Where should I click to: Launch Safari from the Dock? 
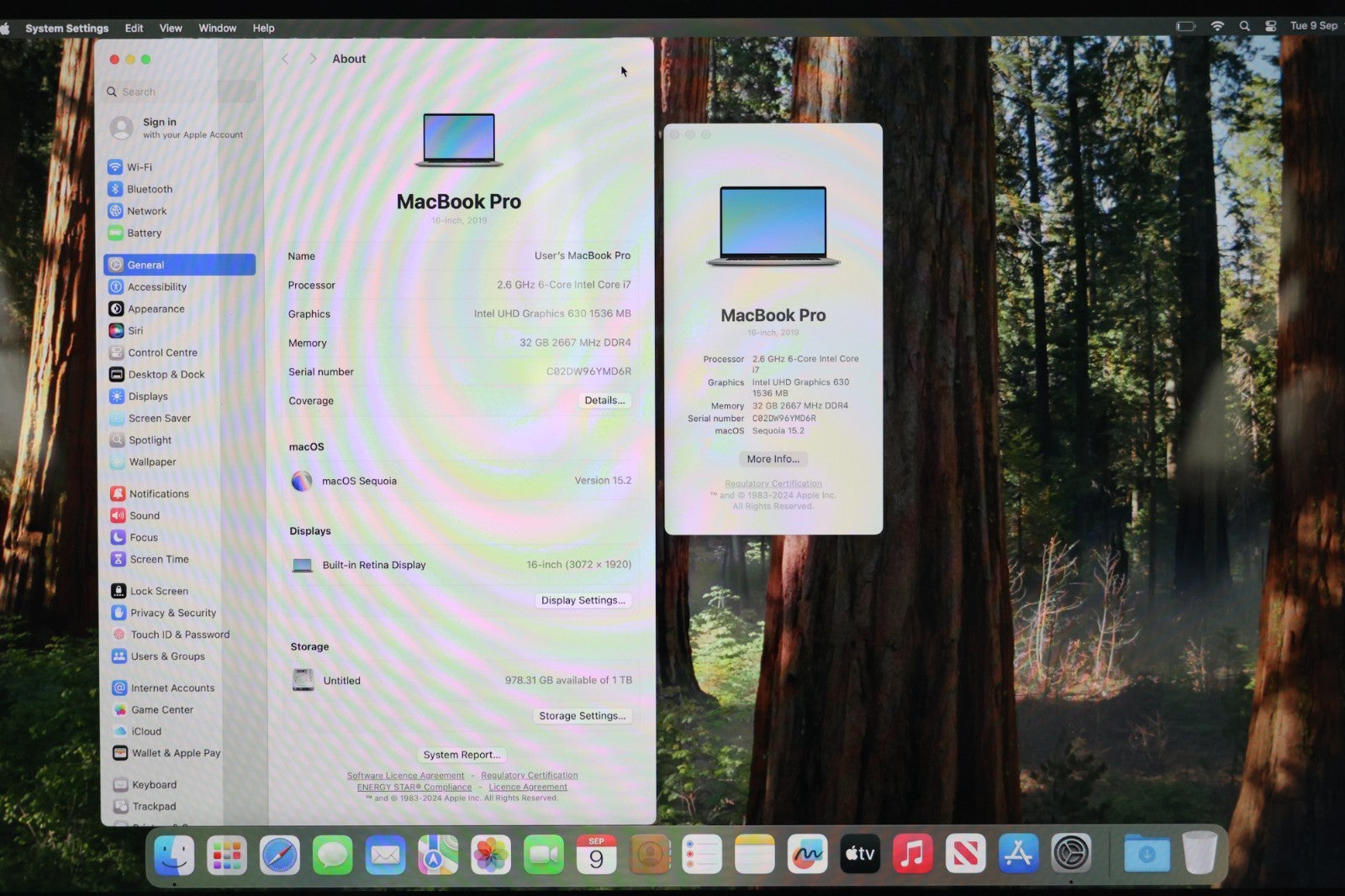pyautogui.click(x=279, y=855)
